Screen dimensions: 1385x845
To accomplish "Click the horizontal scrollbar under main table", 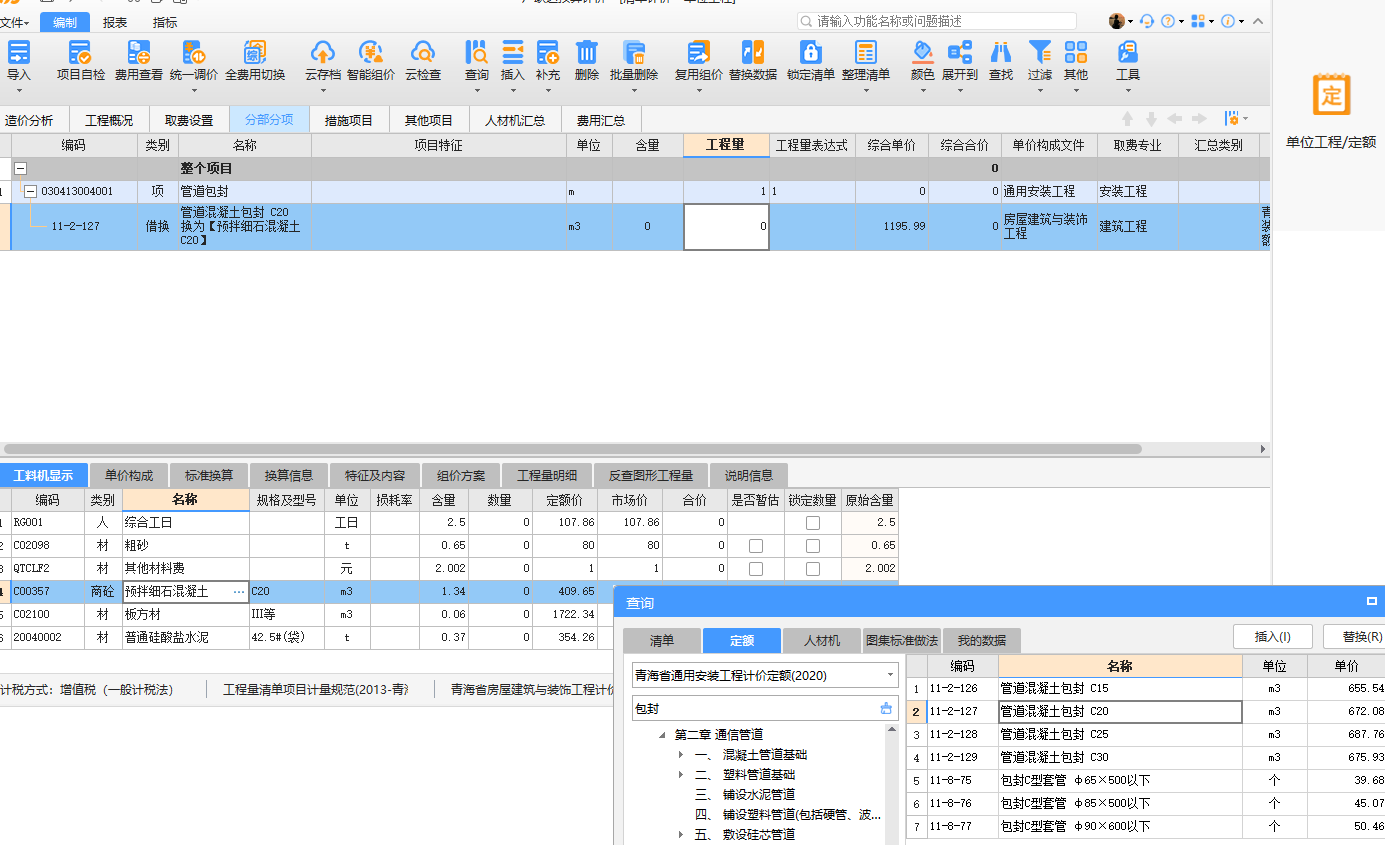I will 572,449.
